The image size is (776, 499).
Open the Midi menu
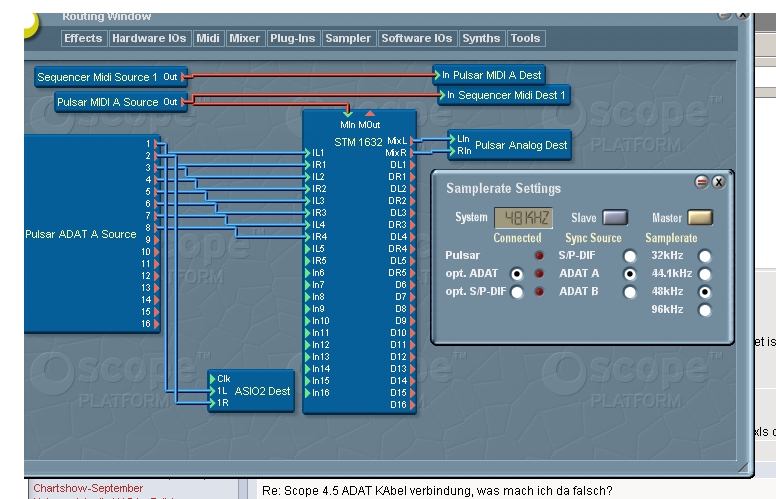tap(208, 38)
